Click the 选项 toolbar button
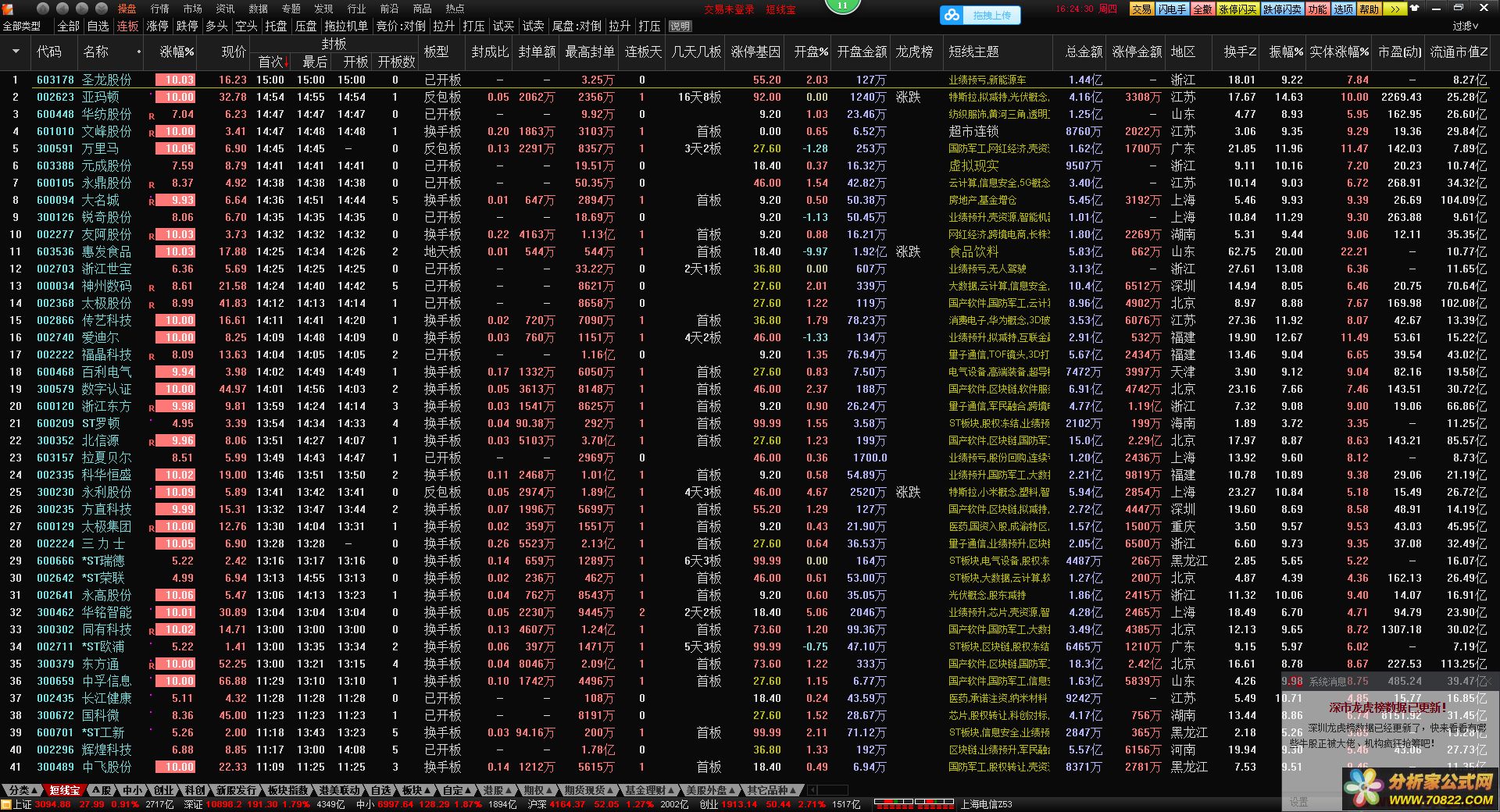The width and height of the screenshot is (1500, 812). (x=1344, y=9)
